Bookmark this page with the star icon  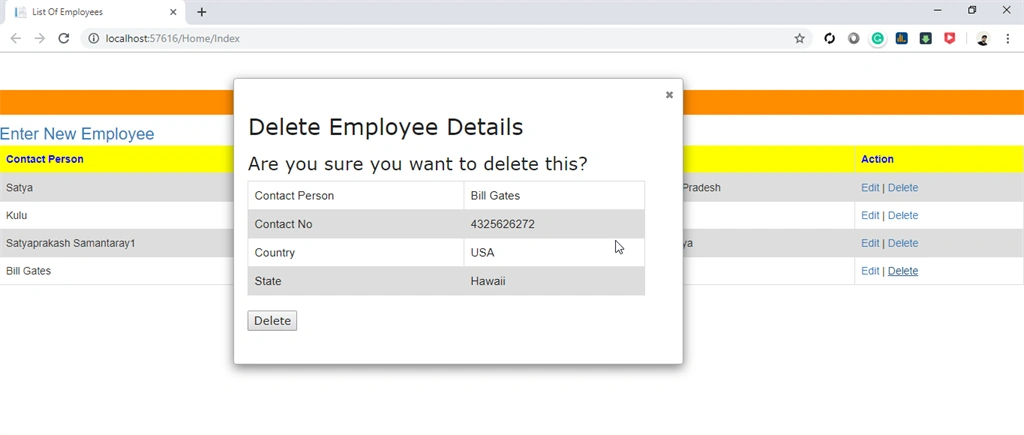pos(799,39)
